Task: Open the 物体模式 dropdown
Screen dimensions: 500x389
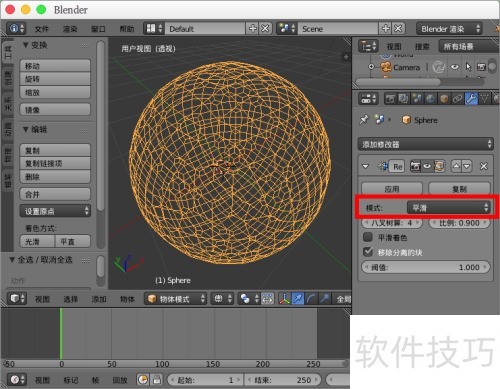Action: pos(176,298)
